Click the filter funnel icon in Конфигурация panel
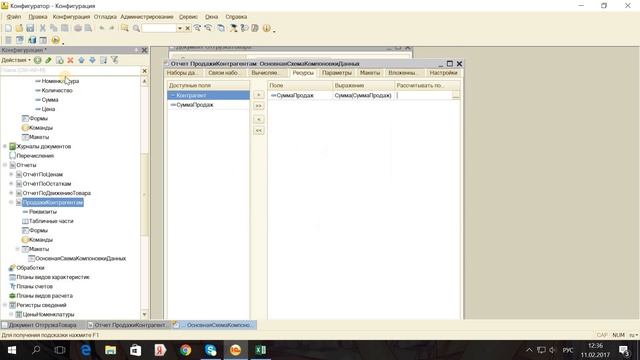The width and height of the screenshot is (640, 360). [115, 60]
